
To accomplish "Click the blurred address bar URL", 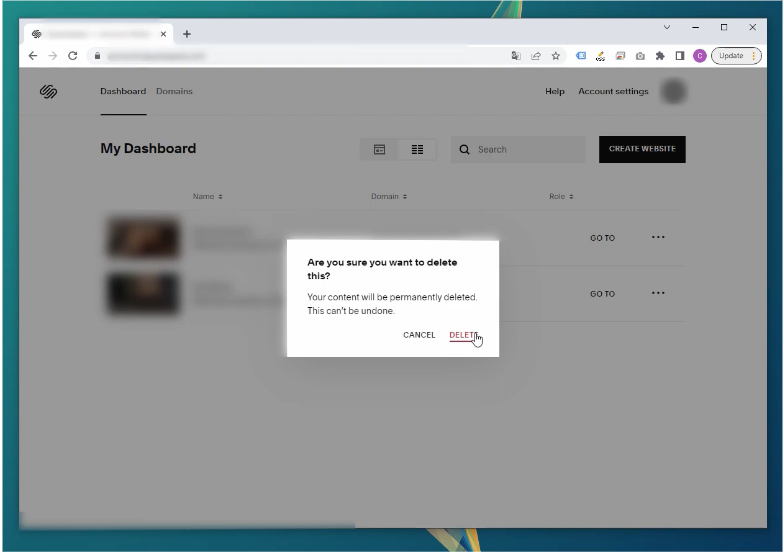I will (156, 56).
